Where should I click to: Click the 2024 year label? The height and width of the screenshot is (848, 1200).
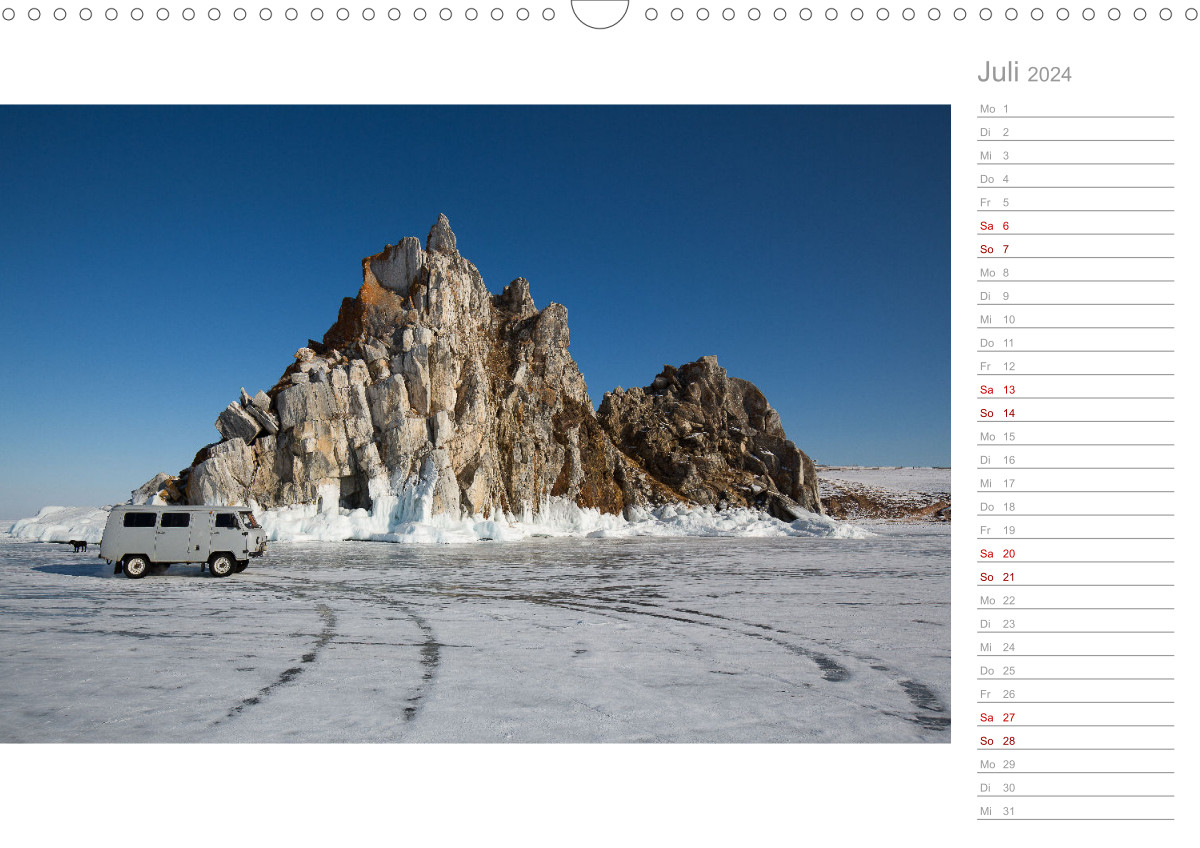(x=1049, y=74)
